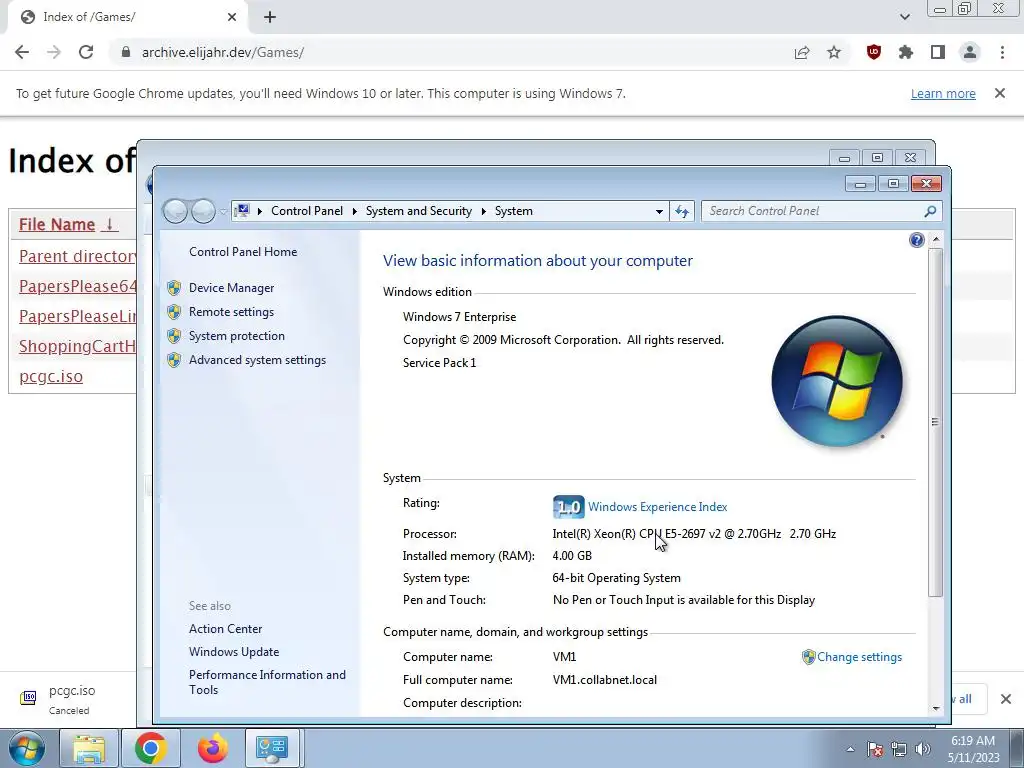Click the help question mark icon
Viewport: 1024px width, 768px height.
pyautogui.click(x=916, y=240)
